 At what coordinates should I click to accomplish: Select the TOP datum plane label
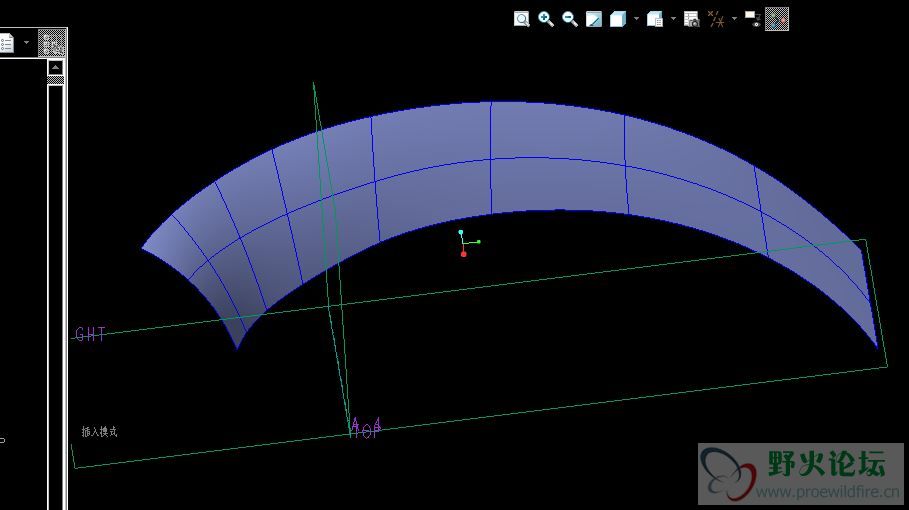tap(366, 429)
